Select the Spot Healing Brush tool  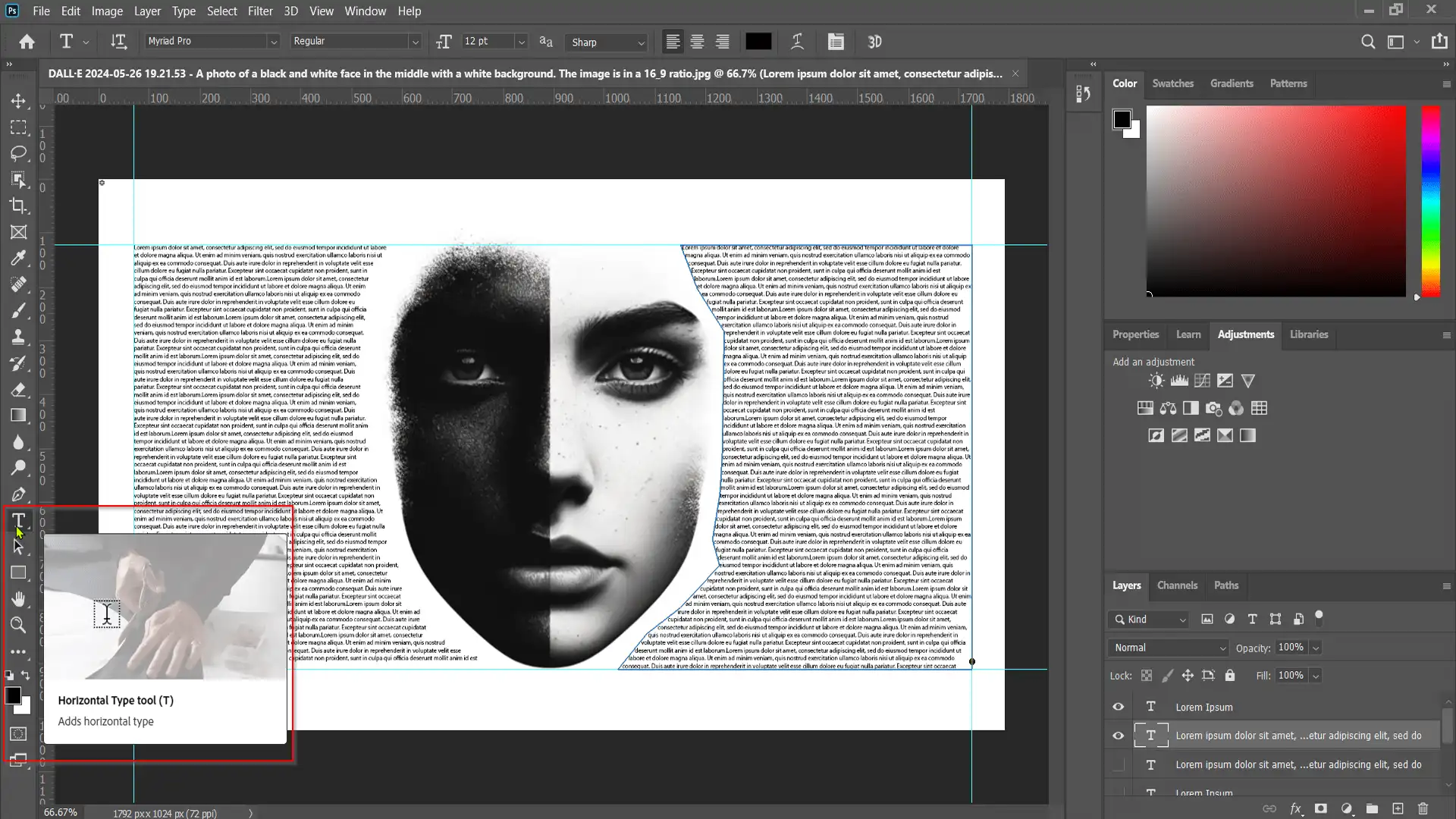coord(18,284)
